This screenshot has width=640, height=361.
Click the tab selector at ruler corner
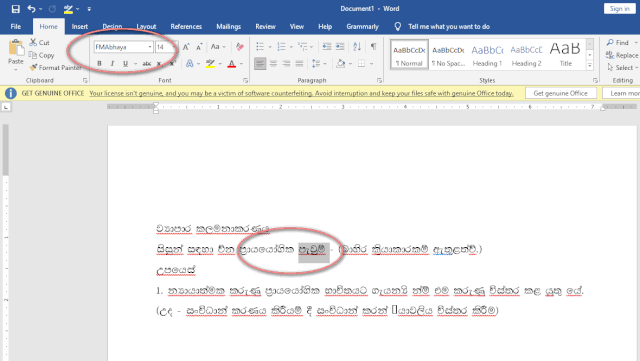[x=6, y=107]
